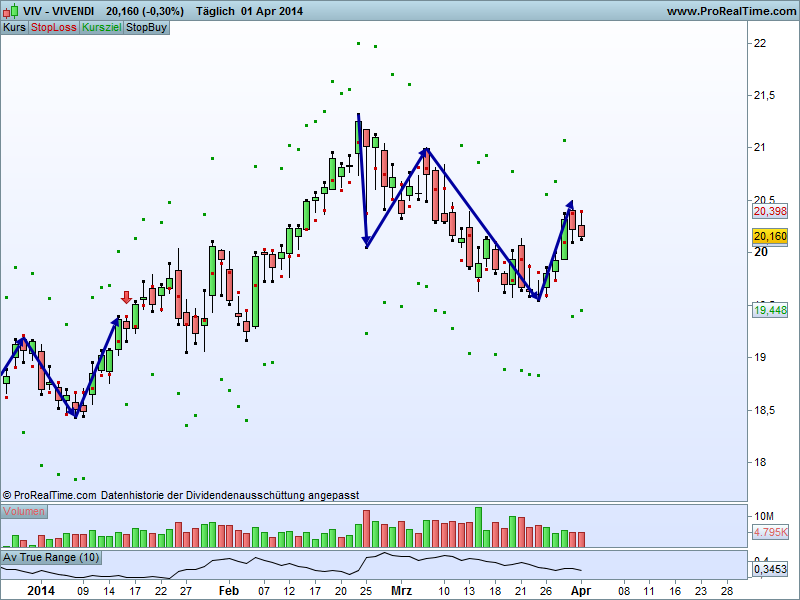Screen dimensions: 800x600
Task: Click the tallest green volume bar
Action: pyautogui.click(x=478, y=527)
